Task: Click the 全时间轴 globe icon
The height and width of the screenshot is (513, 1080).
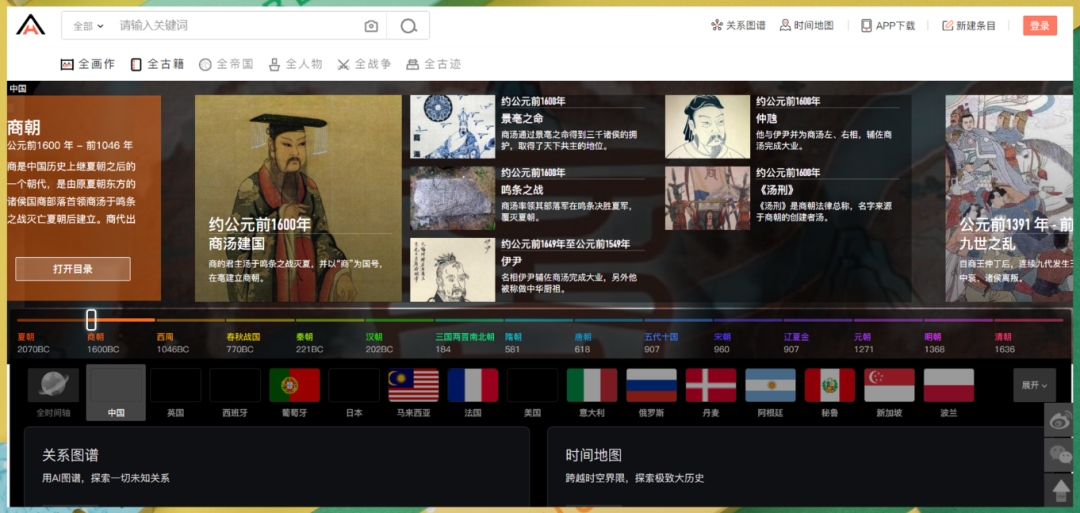Action: 54,386
